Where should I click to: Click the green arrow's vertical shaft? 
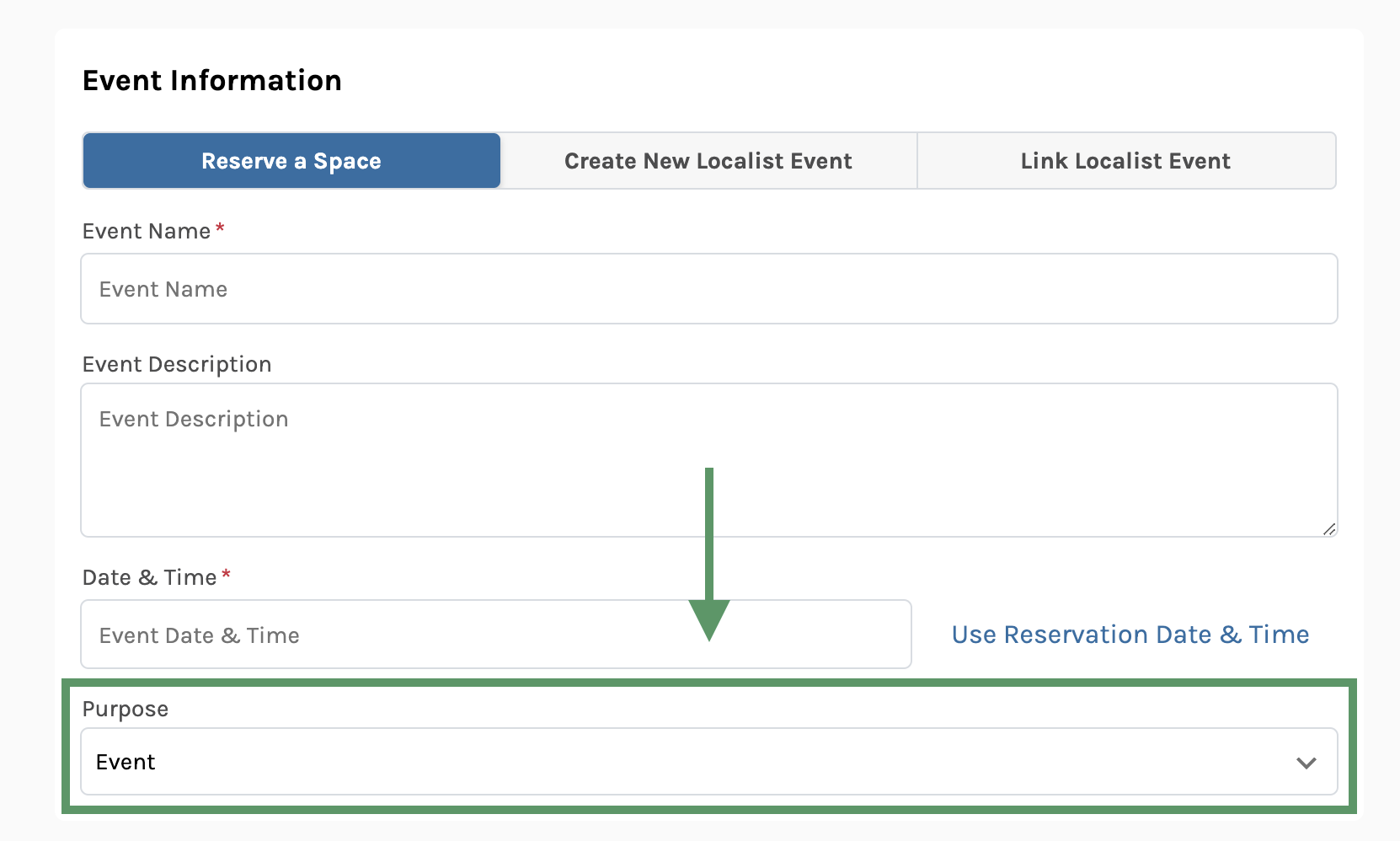pos(709,531)
